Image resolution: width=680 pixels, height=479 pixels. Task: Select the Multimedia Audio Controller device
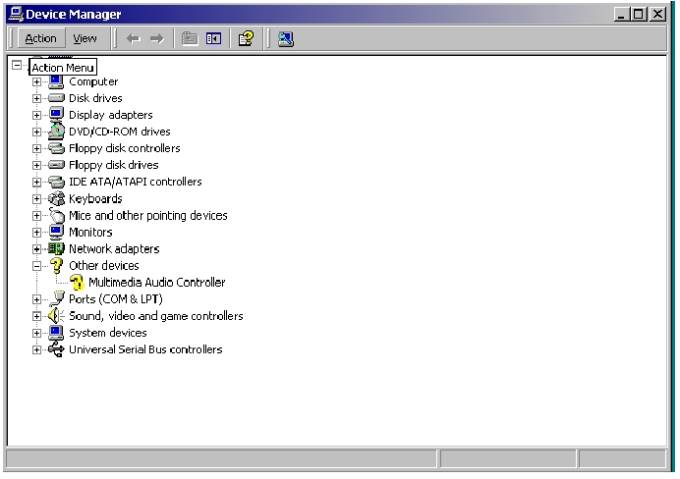click(x=157, y=283)
